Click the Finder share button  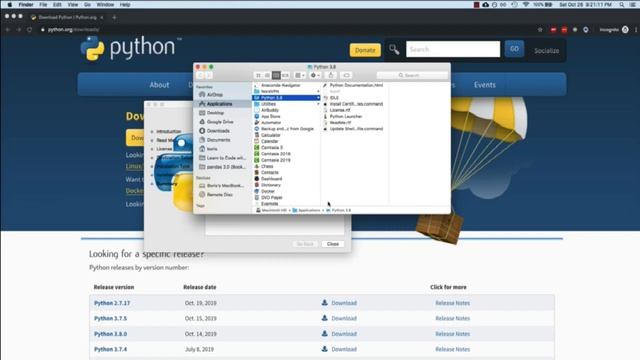click(x=331, y=75)
